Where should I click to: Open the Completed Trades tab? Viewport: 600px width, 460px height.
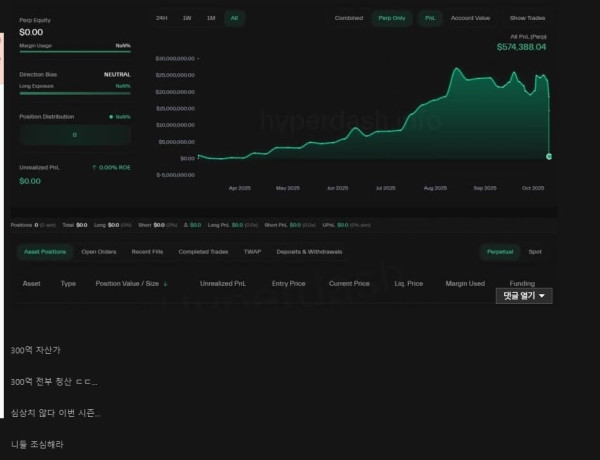[x=201, y=251]
